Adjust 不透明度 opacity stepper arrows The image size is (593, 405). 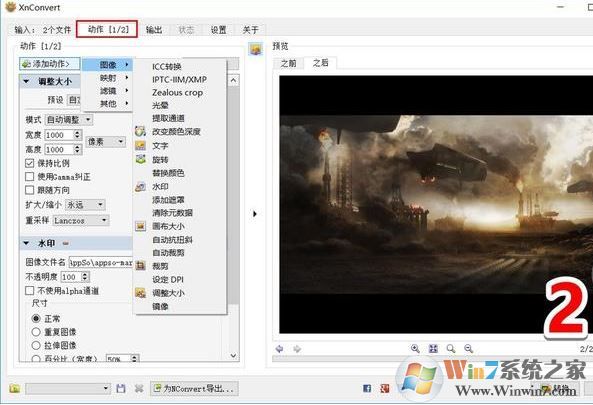pos(85,277)
